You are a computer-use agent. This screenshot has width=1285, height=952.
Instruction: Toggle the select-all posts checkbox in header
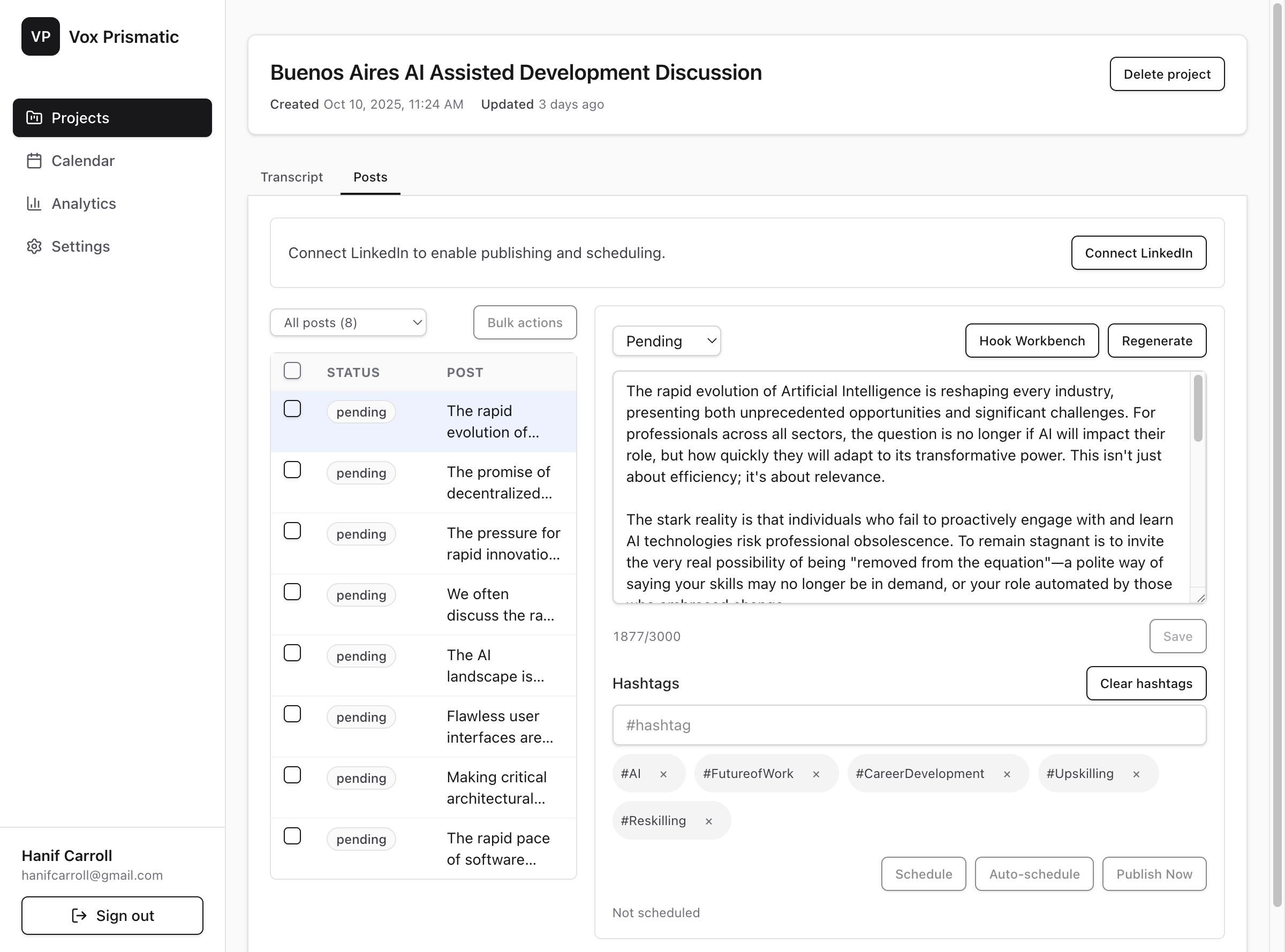pyautogui.click(x=292, y=371)
